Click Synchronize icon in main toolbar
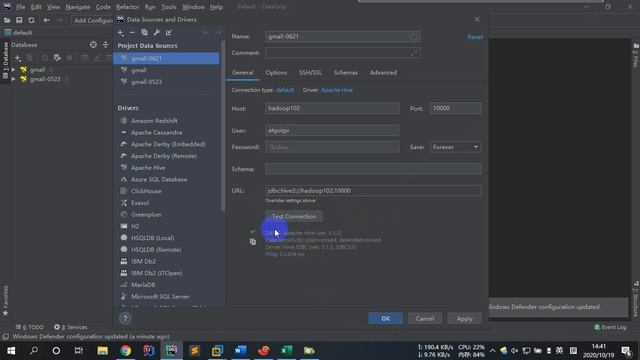This screenshot has height=360, width=640. [x=31, y=20]
